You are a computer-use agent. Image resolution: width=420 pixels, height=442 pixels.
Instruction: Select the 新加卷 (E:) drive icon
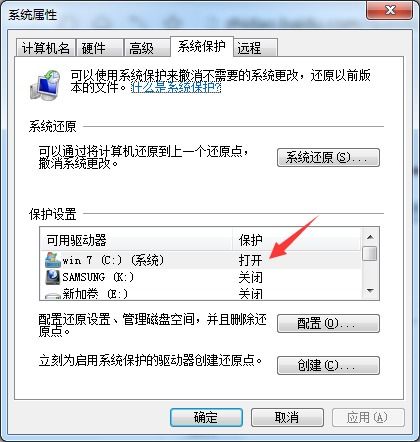(x=53, y=295)
